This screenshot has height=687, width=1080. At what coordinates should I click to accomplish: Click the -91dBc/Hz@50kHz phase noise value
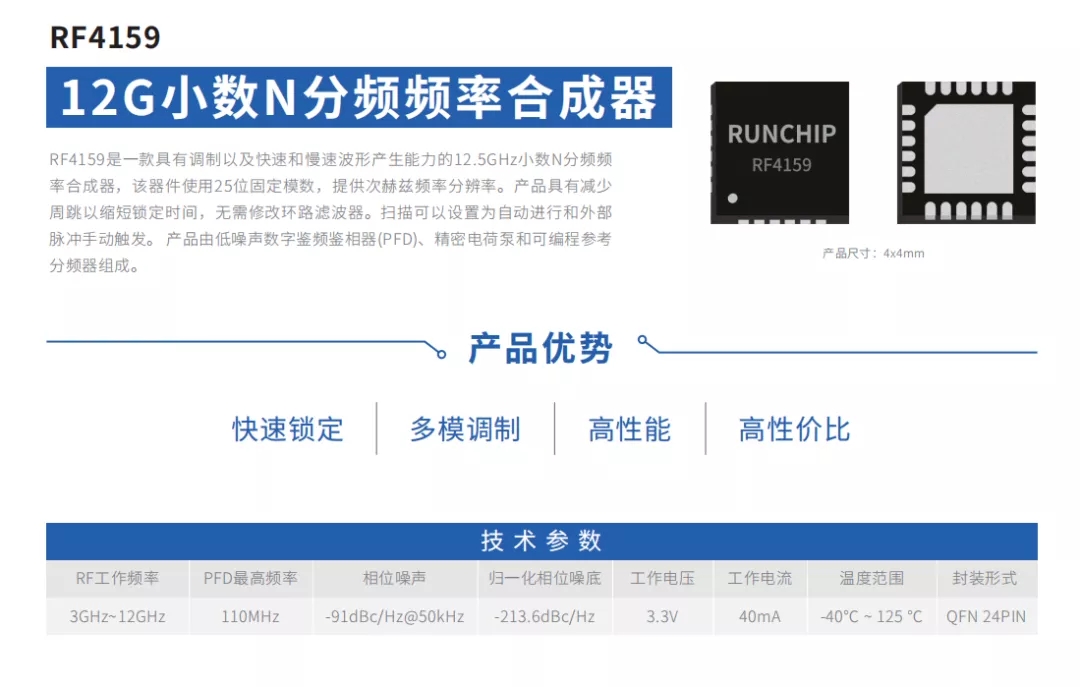pyautogui.click(x=394, y=616)
